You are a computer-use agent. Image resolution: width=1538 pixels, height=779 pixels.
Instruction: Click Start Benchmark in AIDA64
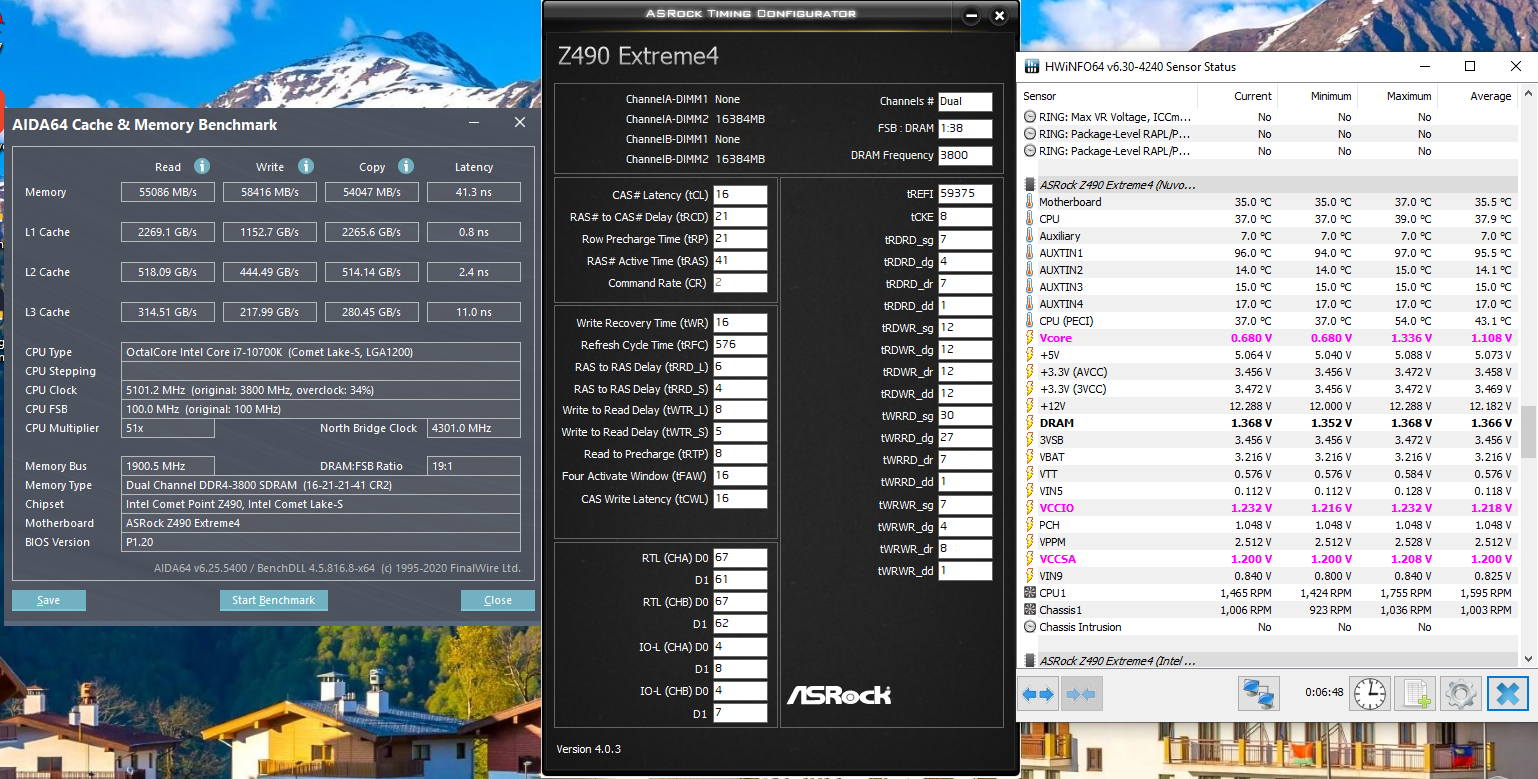coord(274,600)
